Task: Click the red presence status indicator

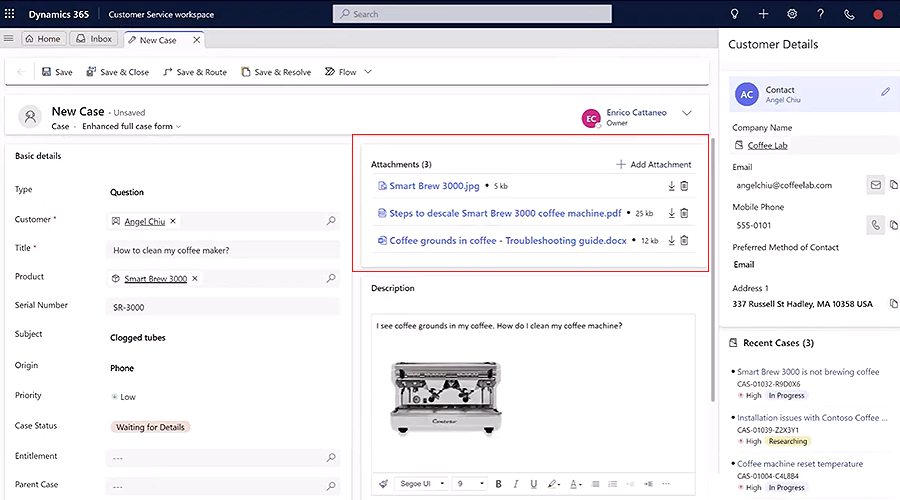Action: click(878, 15)
